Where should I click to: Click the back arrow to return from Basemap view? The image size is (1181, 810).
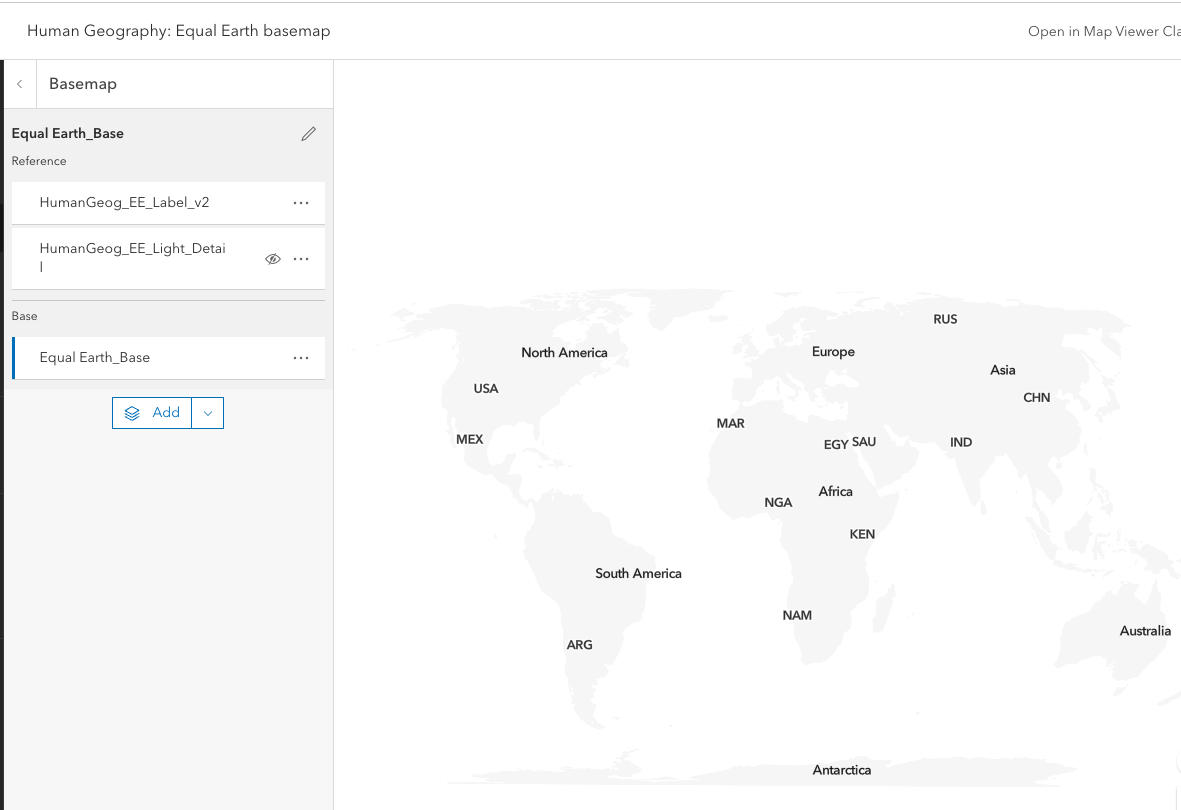[x=19, y=83]
